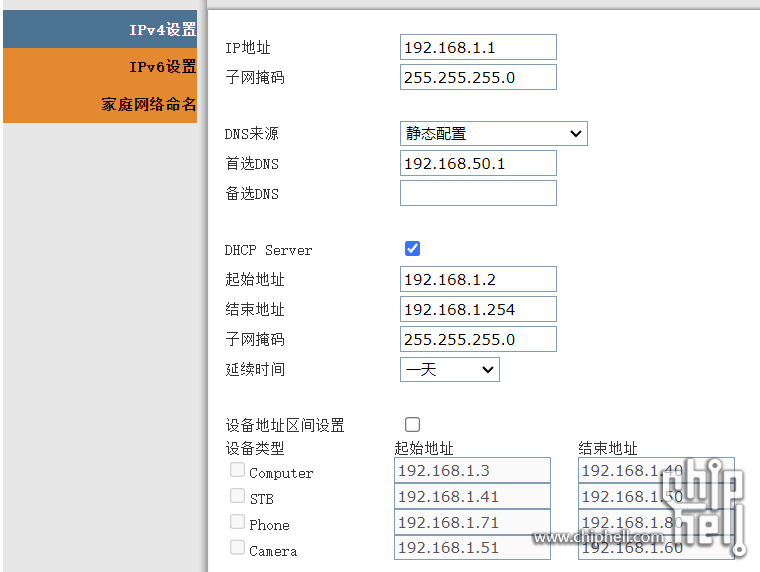Click the 首选DNS input field
This screenshot has width=760, height=572.
coord(478,163)
